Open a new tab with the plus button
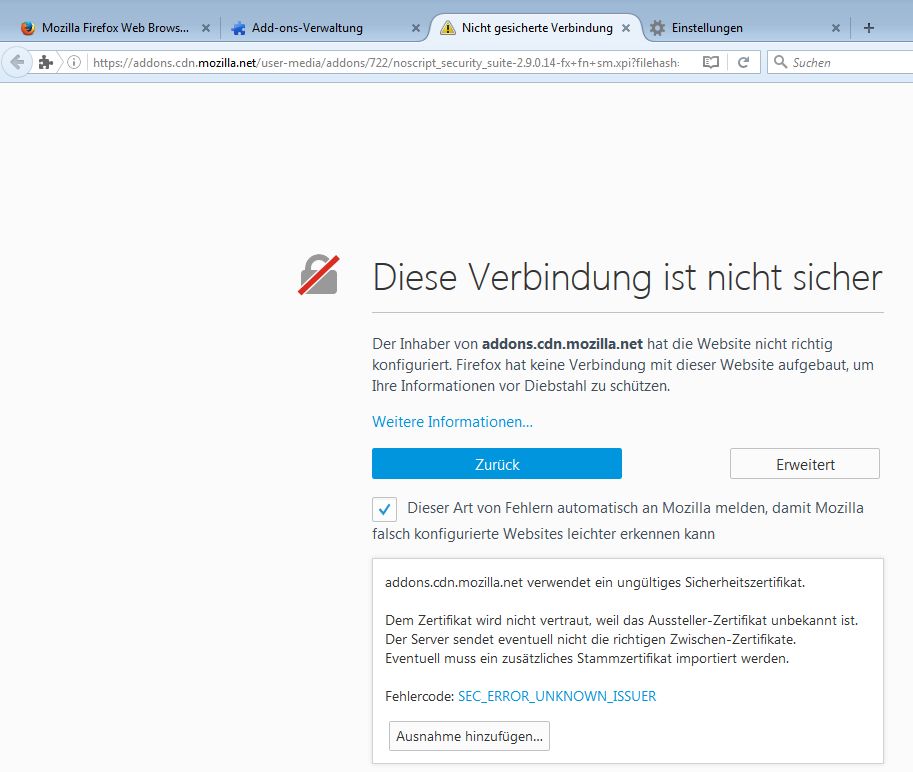 click(868, 28)
